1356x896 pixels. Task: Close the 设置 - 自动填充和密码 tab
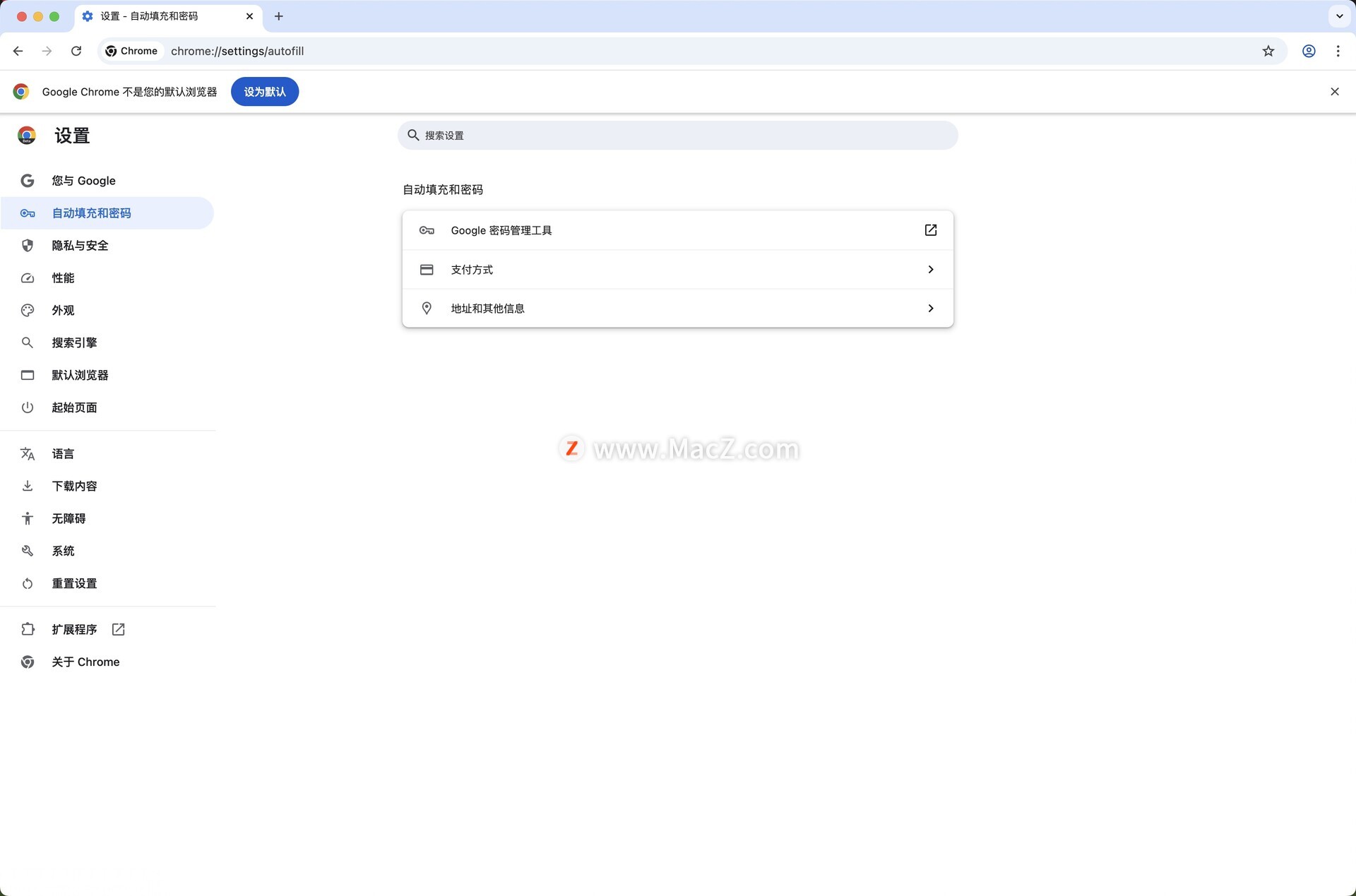click(249, 16)
